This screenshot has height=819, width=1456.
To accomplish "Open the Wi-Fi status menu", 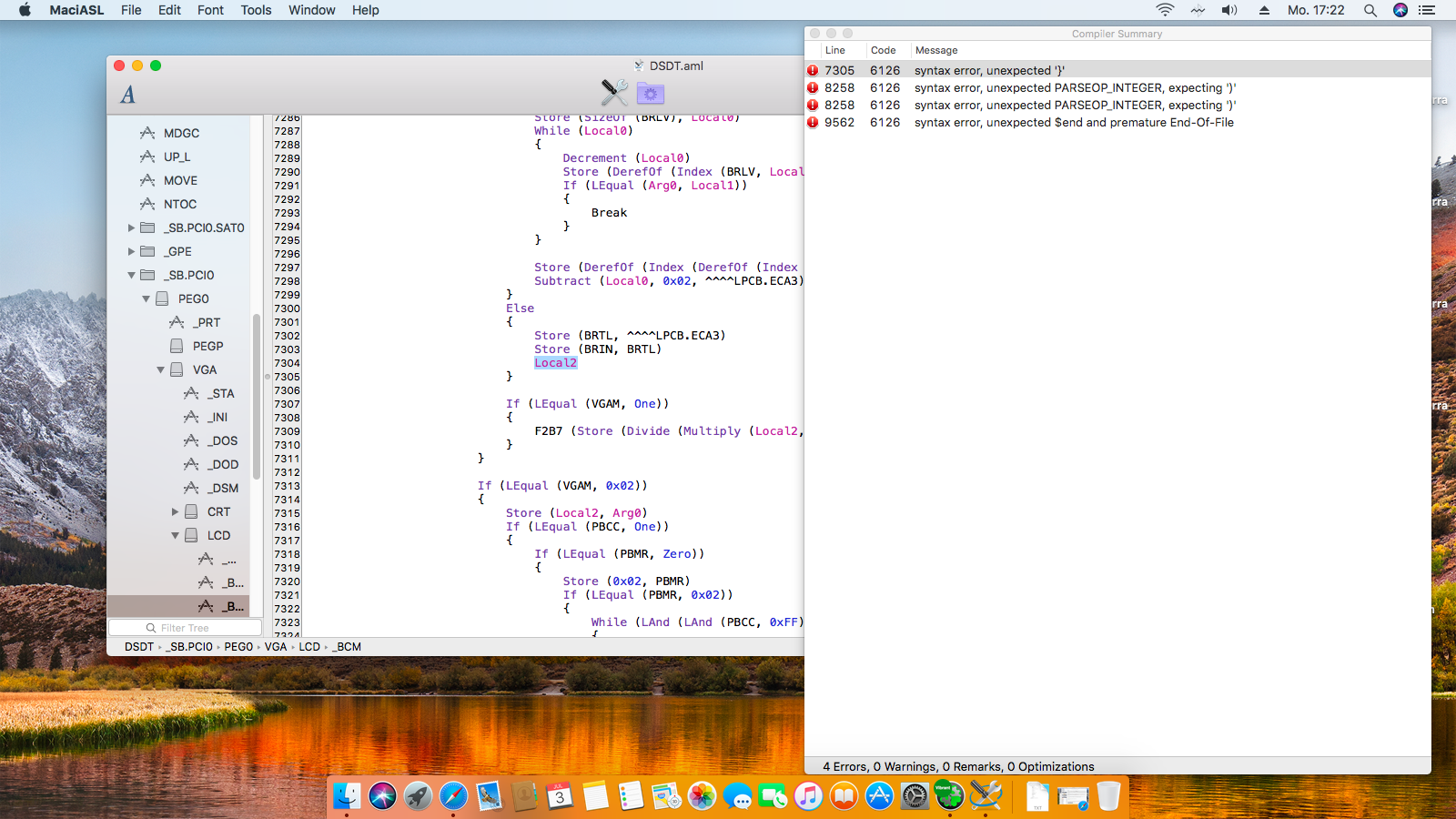I will tap(1165, 10).
